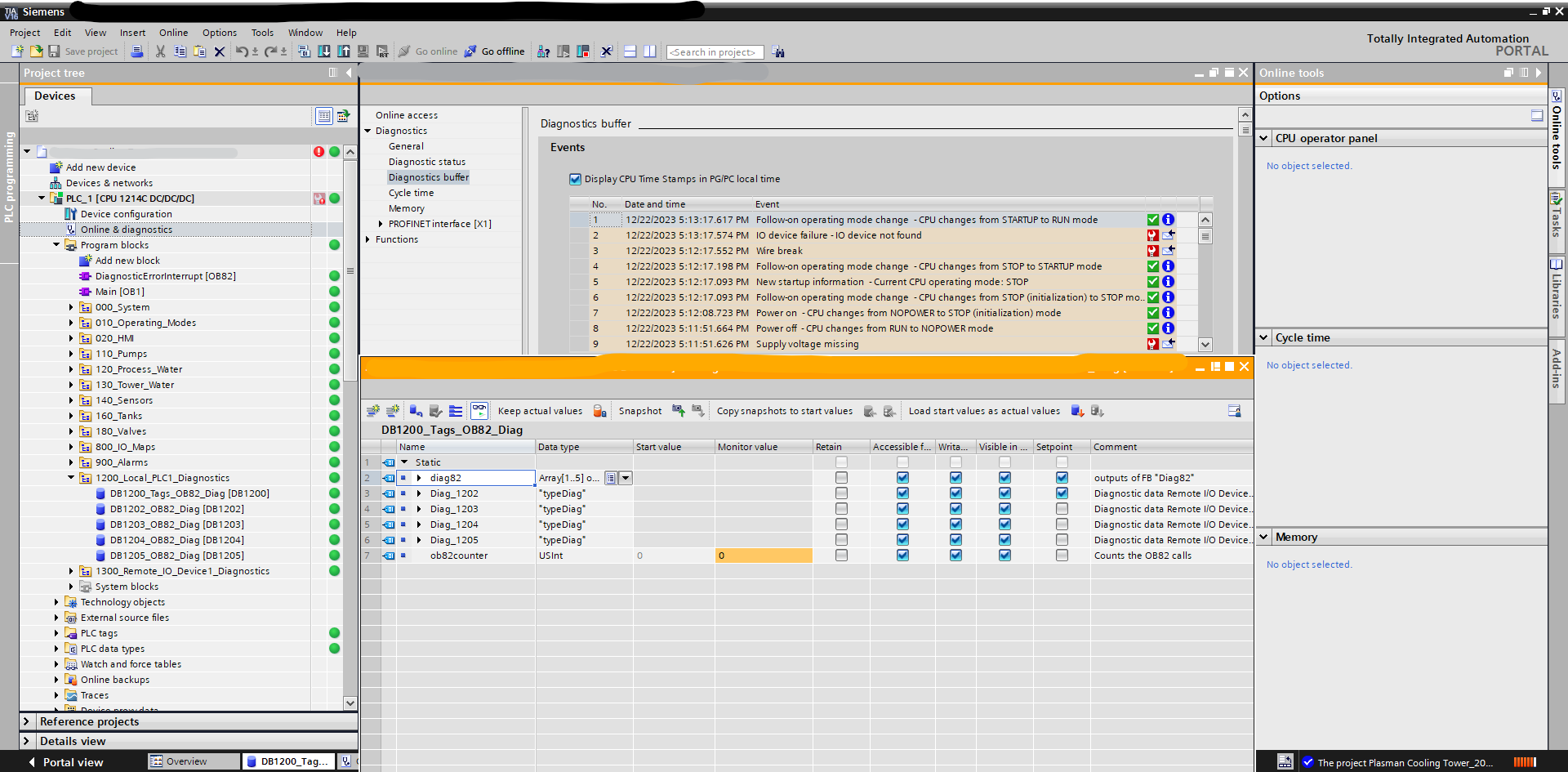Expand the 110_Pumps folder
The width and height of the screenshot is (1568, 772).
(71, 354)
